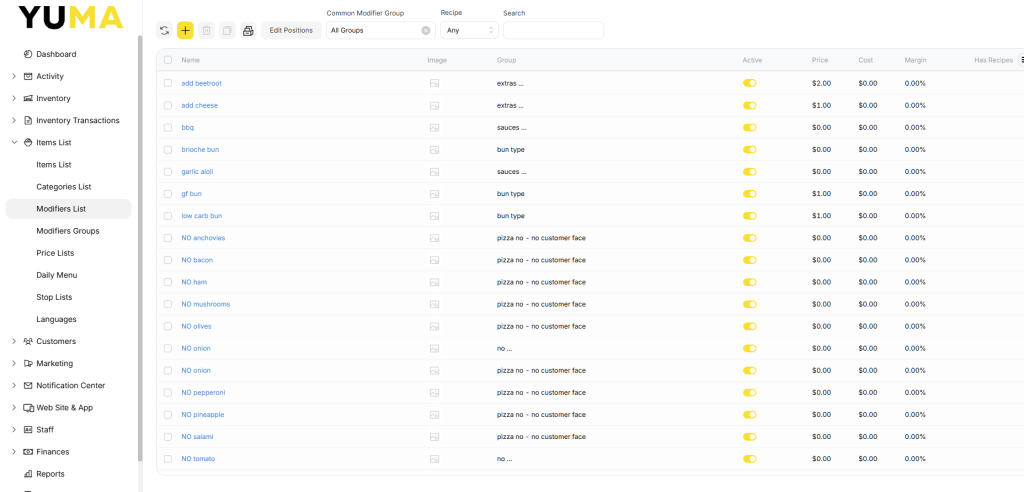Open the Recipe Any dropdown
Image resolution: width=1024 pixels, height=492 pixels.
point(469,30)
